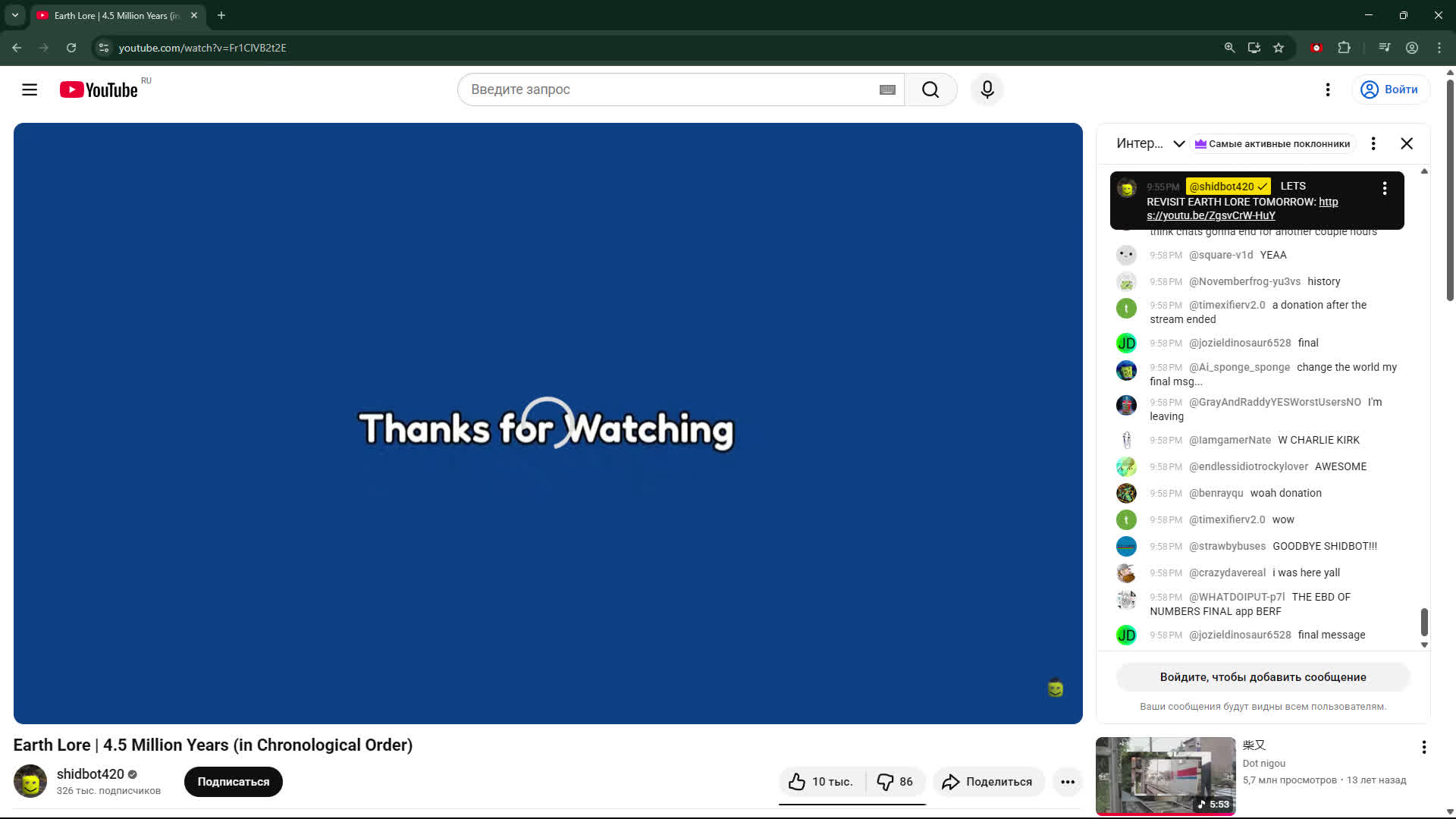Screen dimensions: 1456x819
Task: Open YouTube hamburger guide menu
Action: [30, 89]
